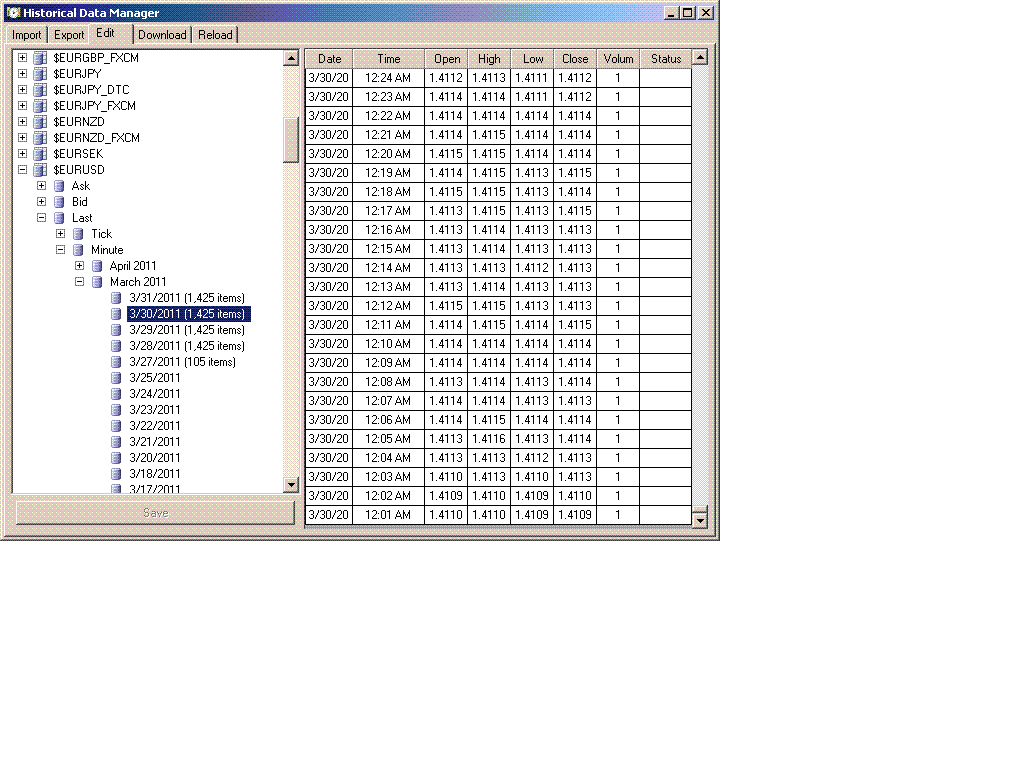Click the March 2011 cylinder icon
1024x768 pixels.
97,282
